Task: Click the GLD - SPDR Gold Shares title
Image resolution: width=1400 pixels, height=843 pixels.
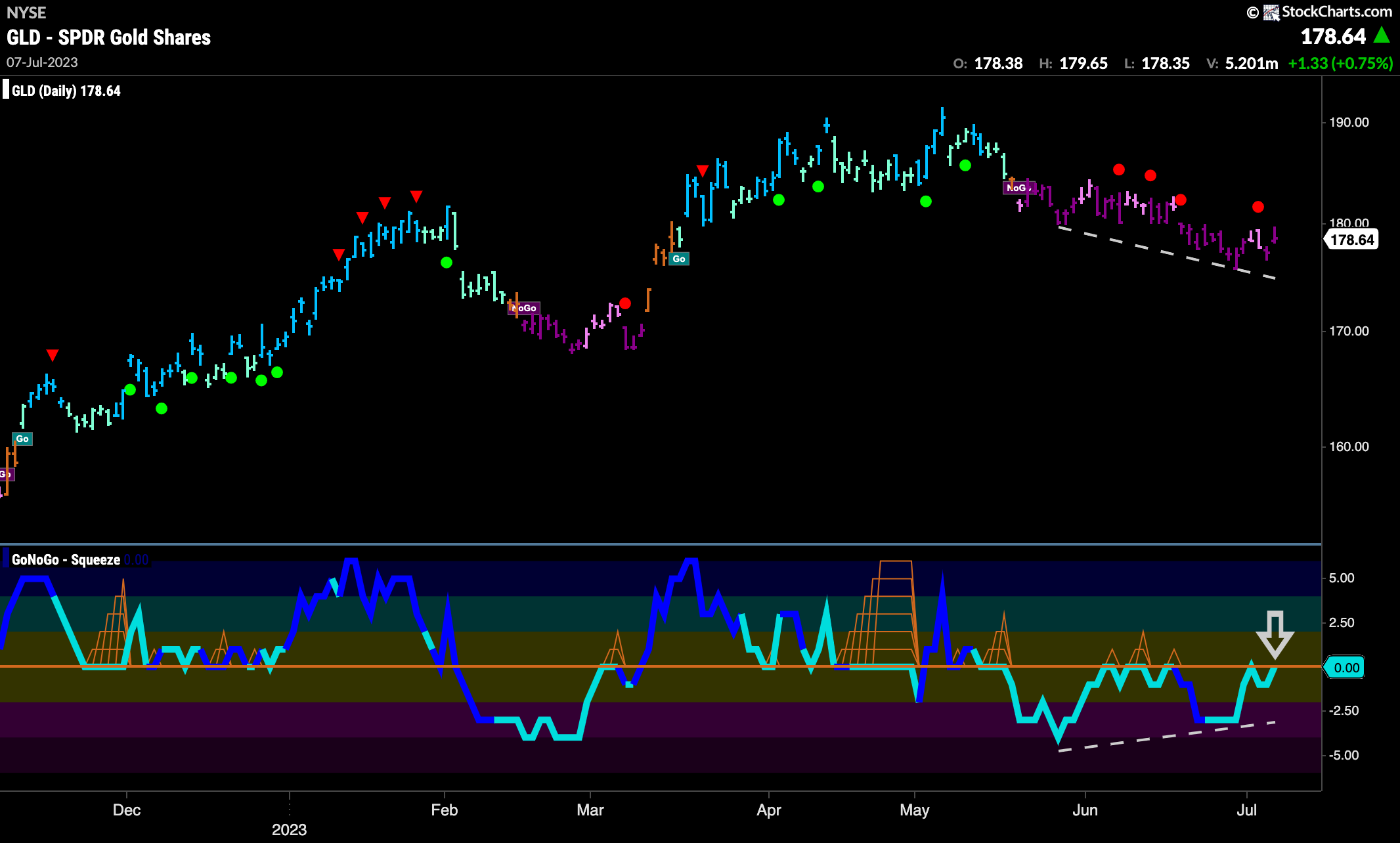Action: tap(109, 37)
